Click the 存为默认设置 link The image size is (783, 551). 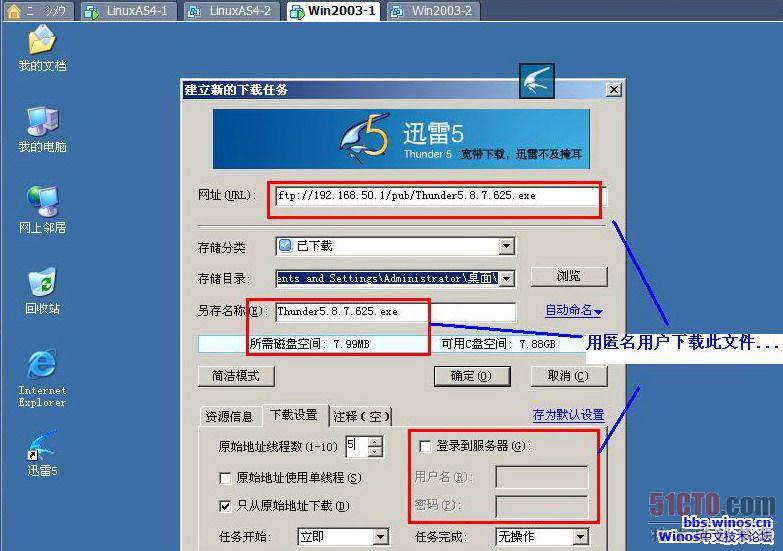(x=568, y=415)
